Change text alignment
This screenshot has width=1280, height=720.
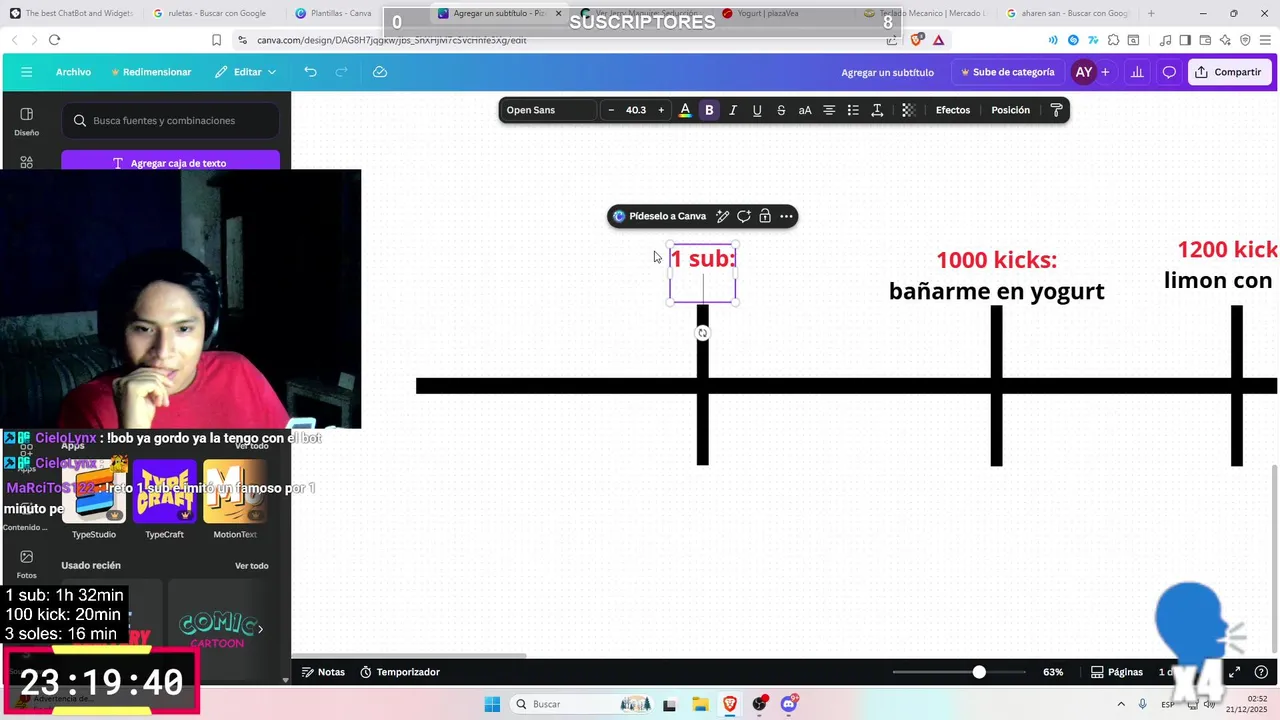(829, 110)
